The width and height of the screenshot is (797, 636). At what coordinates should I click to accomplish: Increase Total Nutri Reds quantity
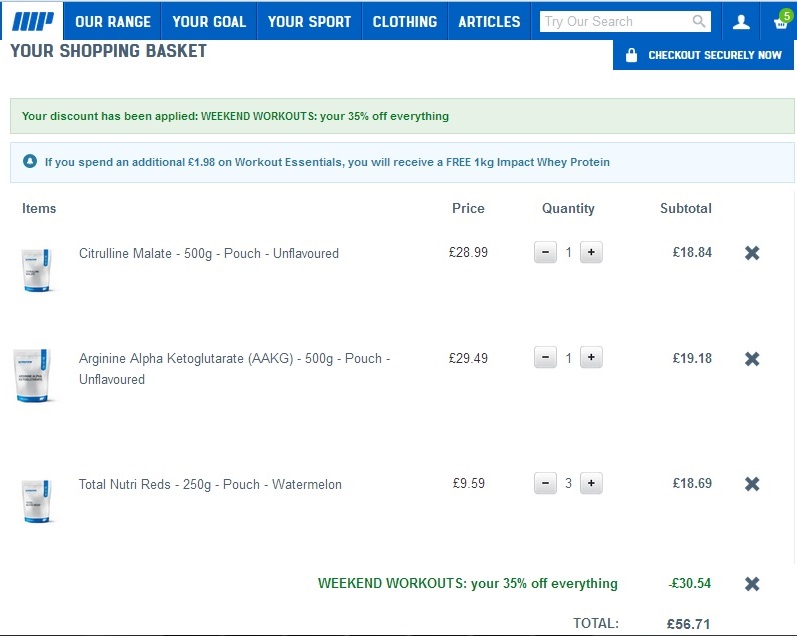pyautogui.click(x=591, y=484)
